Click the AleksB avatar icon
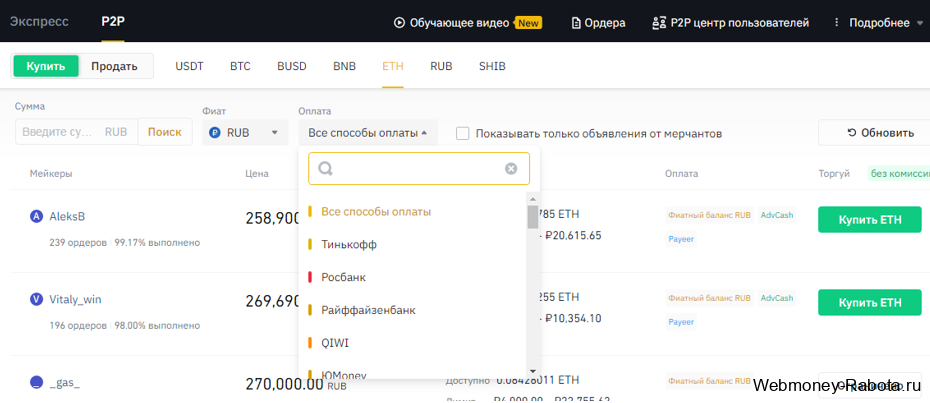This screenshot has width=930, height=403. [37, 217]
